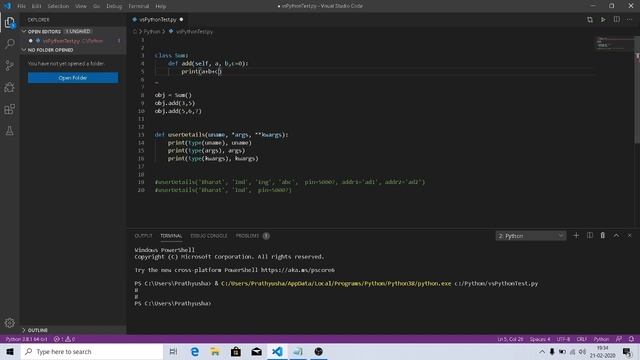This screenshot has height=360, width=640.
Task: Open volume control in system tray
Action: coord(582,351)
